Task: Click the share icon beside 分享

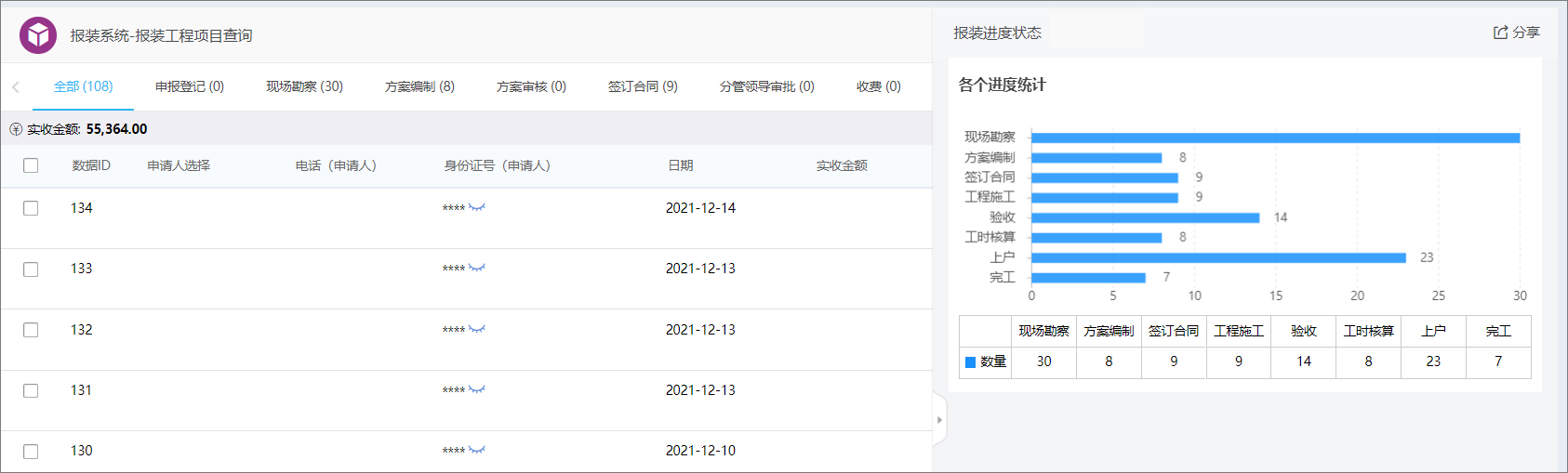Action: click(1500, 33)
